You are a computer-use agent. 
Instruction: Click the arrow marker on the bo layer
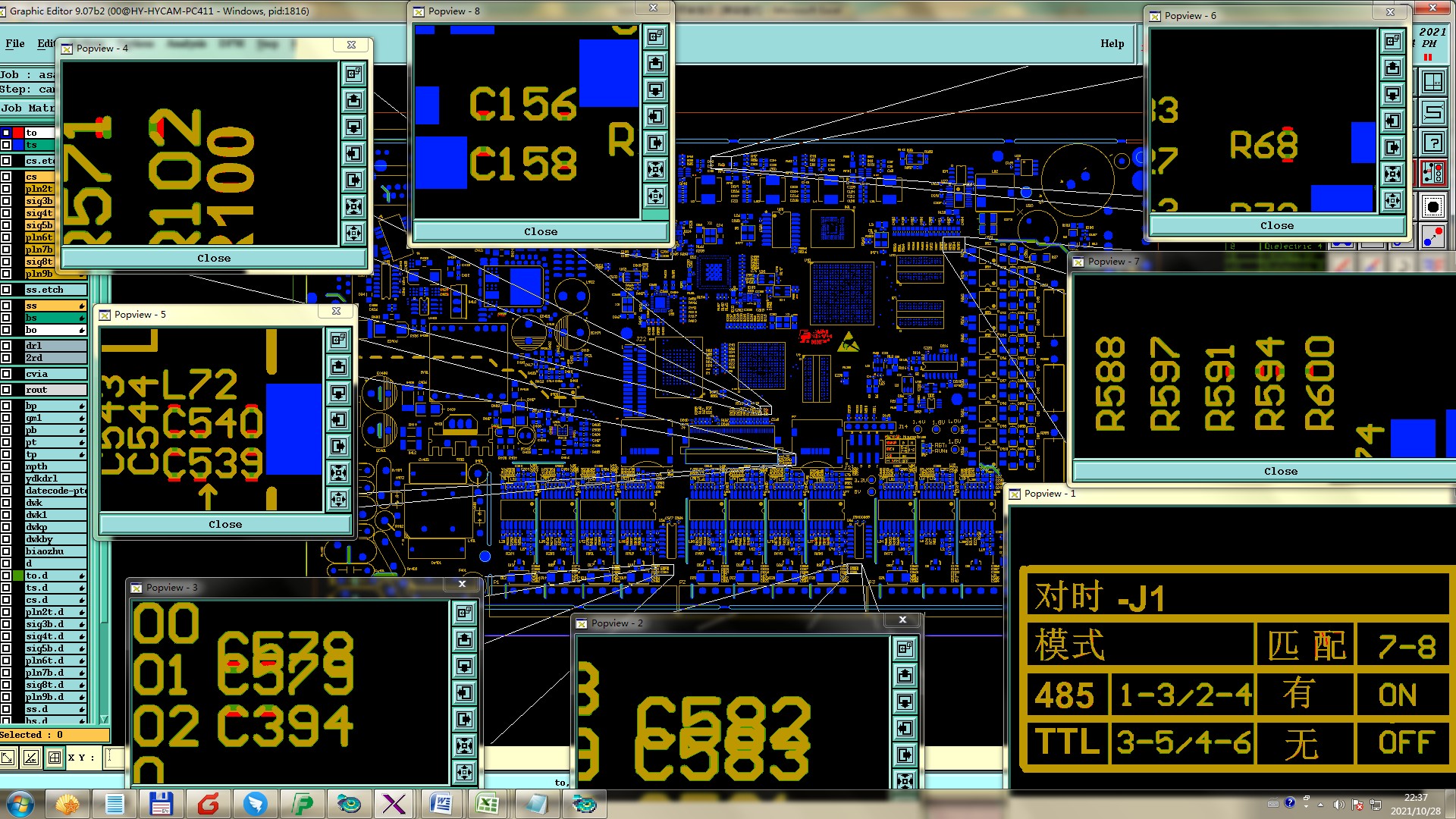81,331
